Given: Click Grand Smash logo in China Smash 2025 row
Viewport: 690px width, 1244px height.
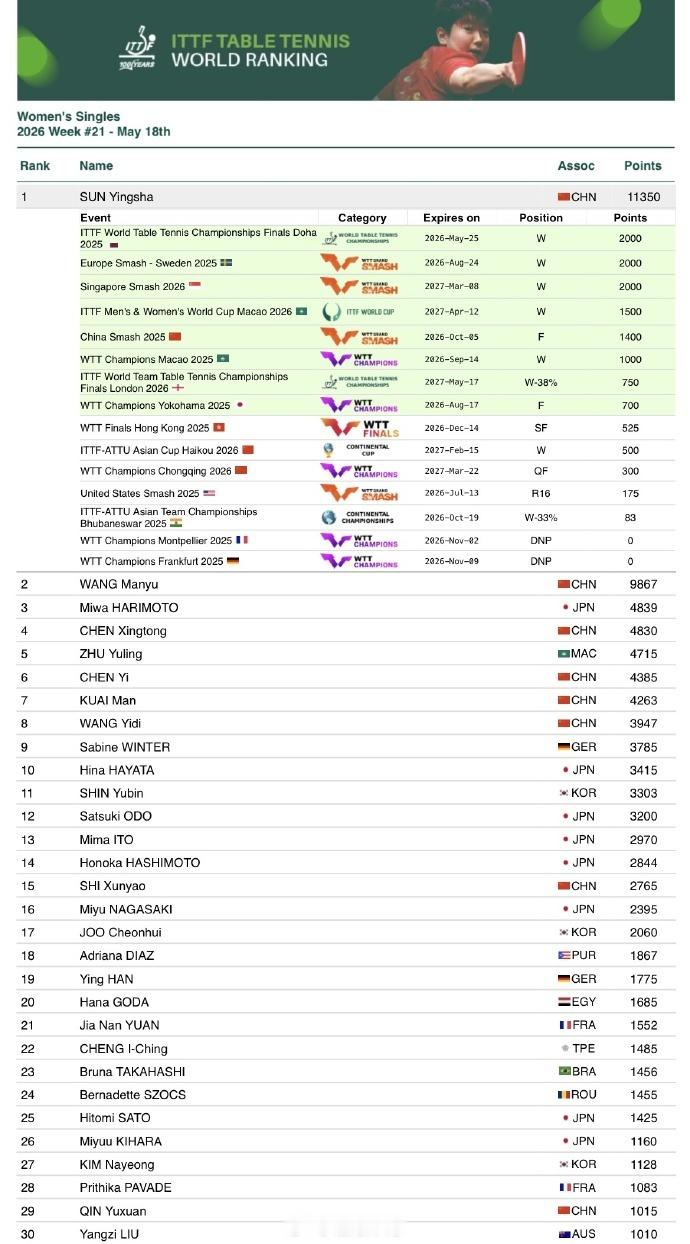Looking at the screenshot, I should pyautogui.click(x=359, y=337).
